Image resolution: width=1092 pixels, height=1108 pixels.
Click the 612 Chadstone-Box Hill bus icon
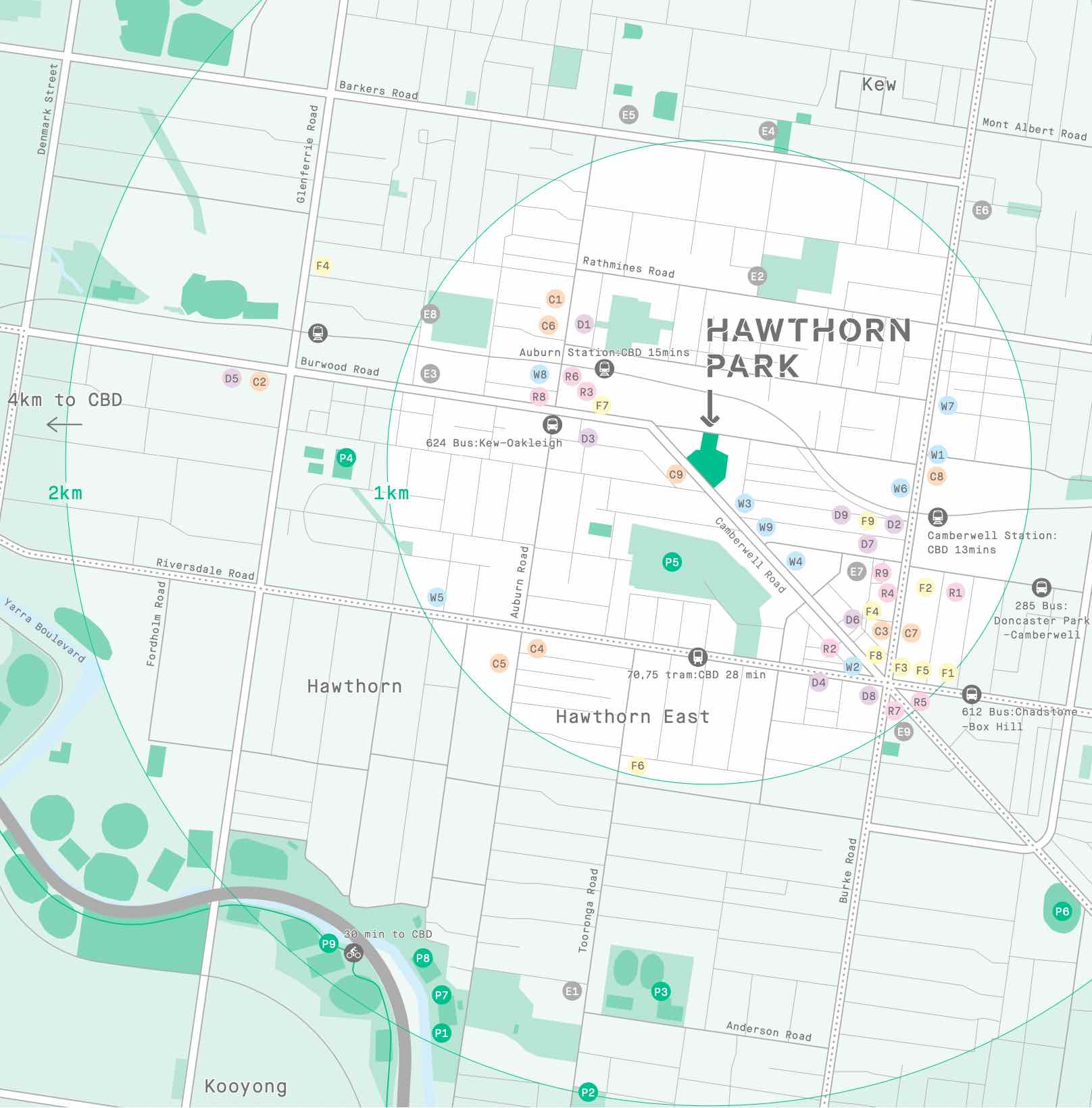pos(971,694)
